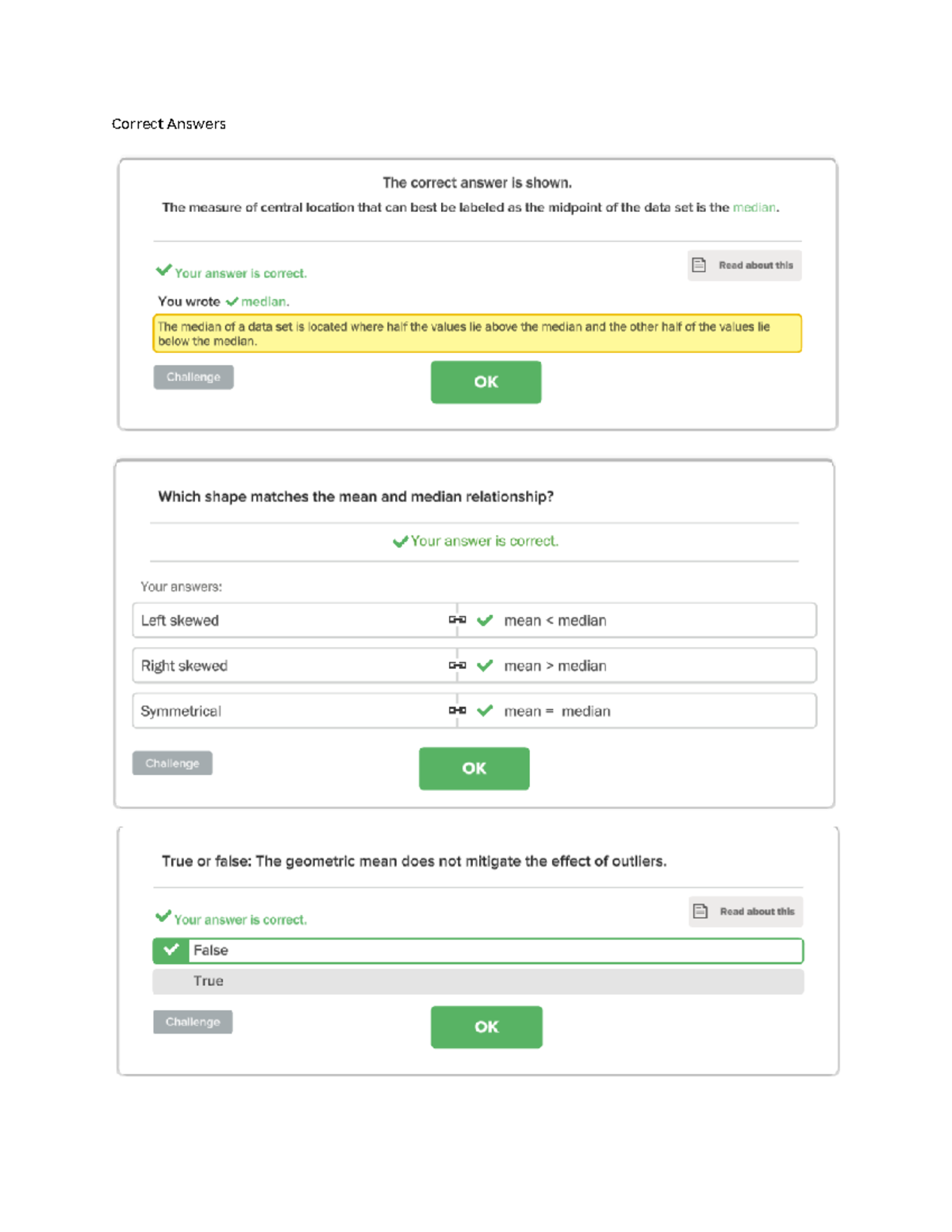Click green checkmark next to mean > median
This screenshot has width=952, height=1232.
485,666
